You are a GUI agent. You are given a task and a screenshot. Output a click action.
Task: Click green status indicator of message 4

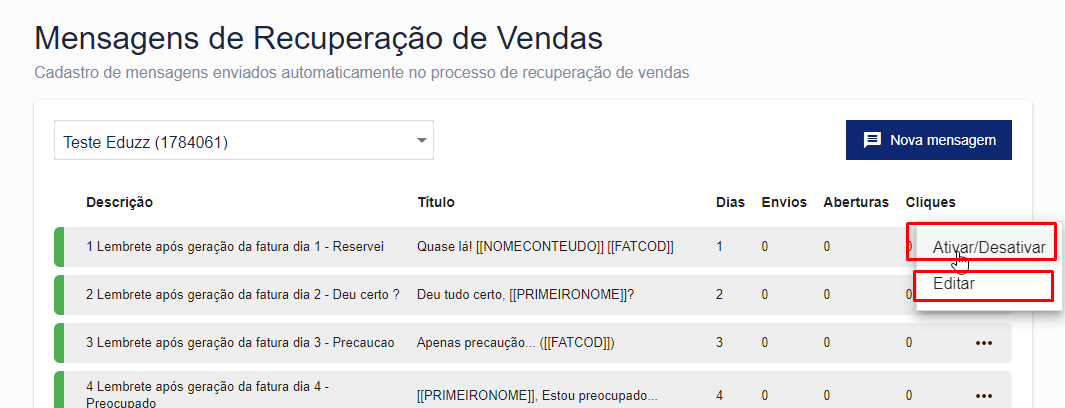(59, 392)
